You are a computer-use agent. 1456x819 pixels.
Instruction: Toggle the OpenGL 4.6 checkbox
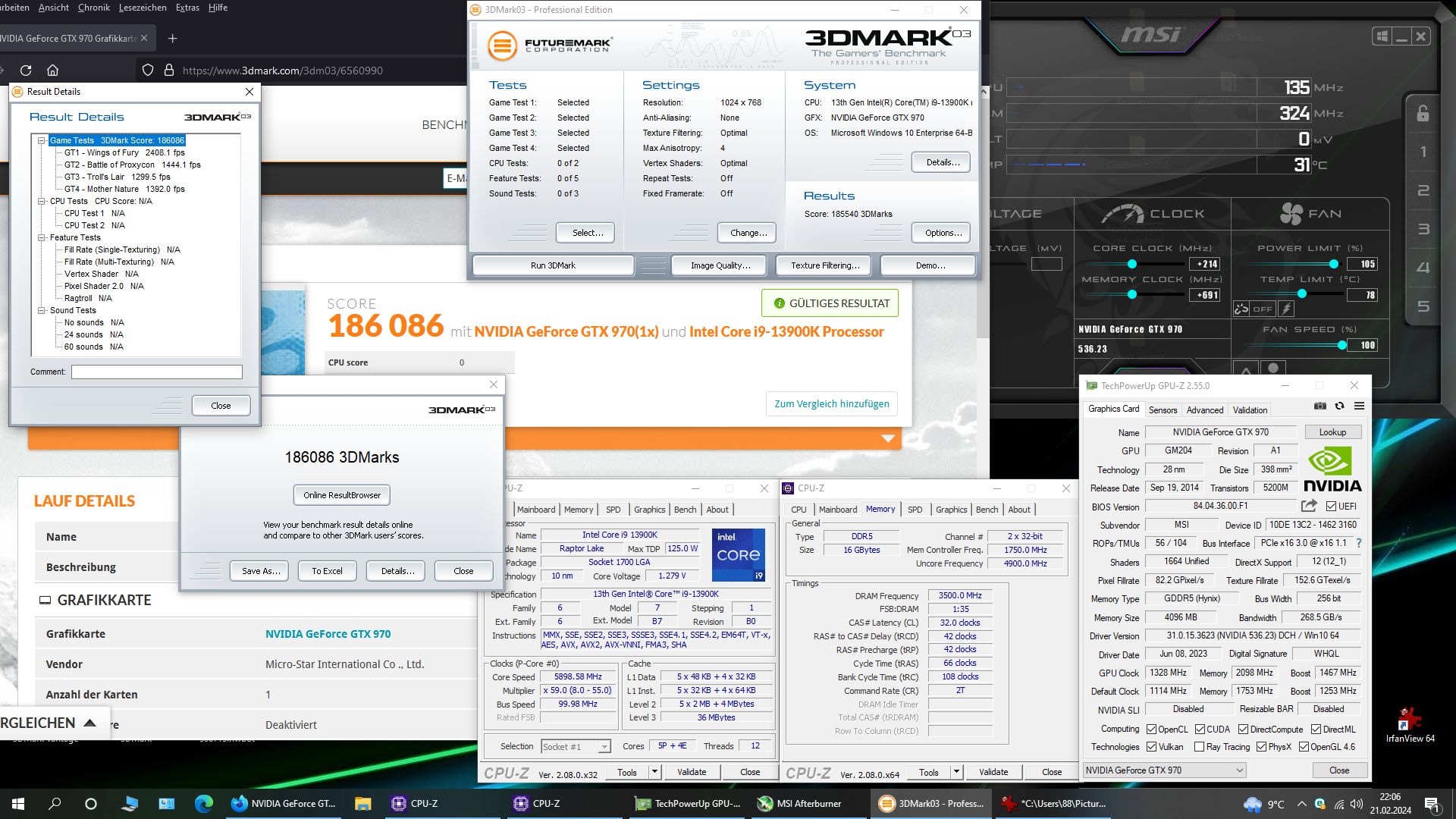[1304, 746]
